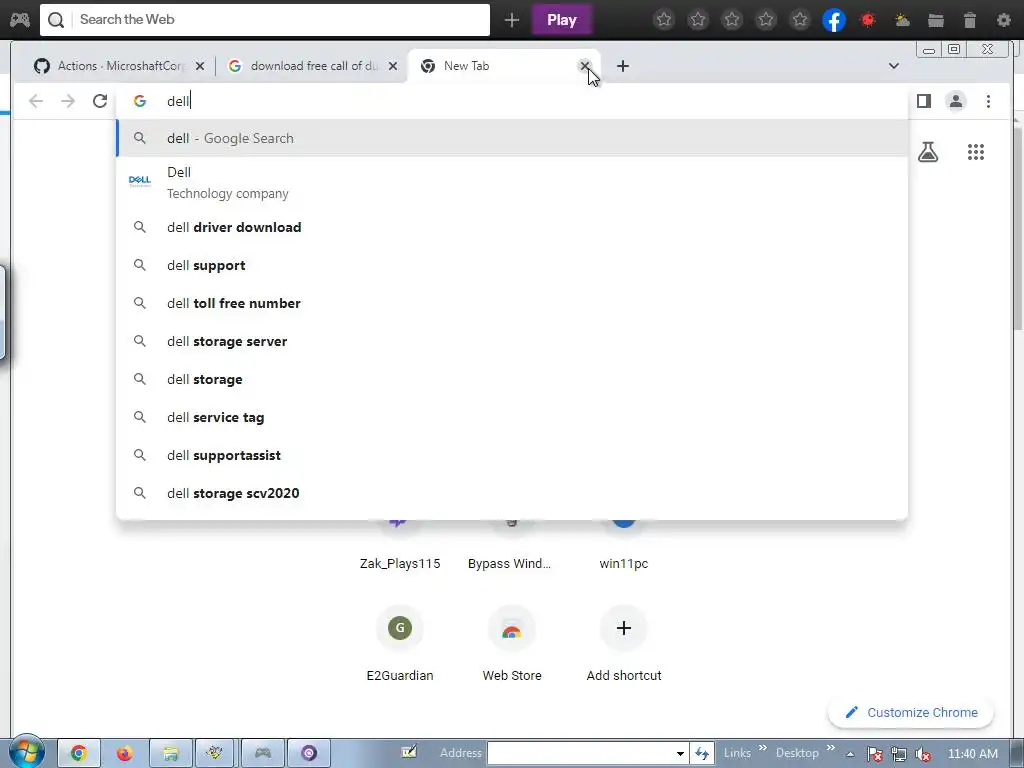Click the muted volume tray icon
Image resolution: width=1024 pixels, height=768 pixels.
(923, 754)
